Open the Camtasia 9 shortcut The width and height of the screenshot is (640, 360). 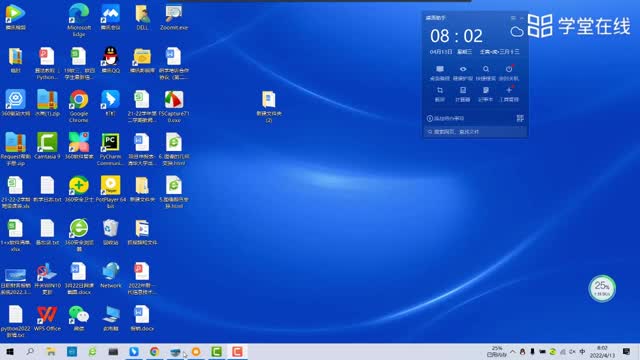click(x=47, y=146)
